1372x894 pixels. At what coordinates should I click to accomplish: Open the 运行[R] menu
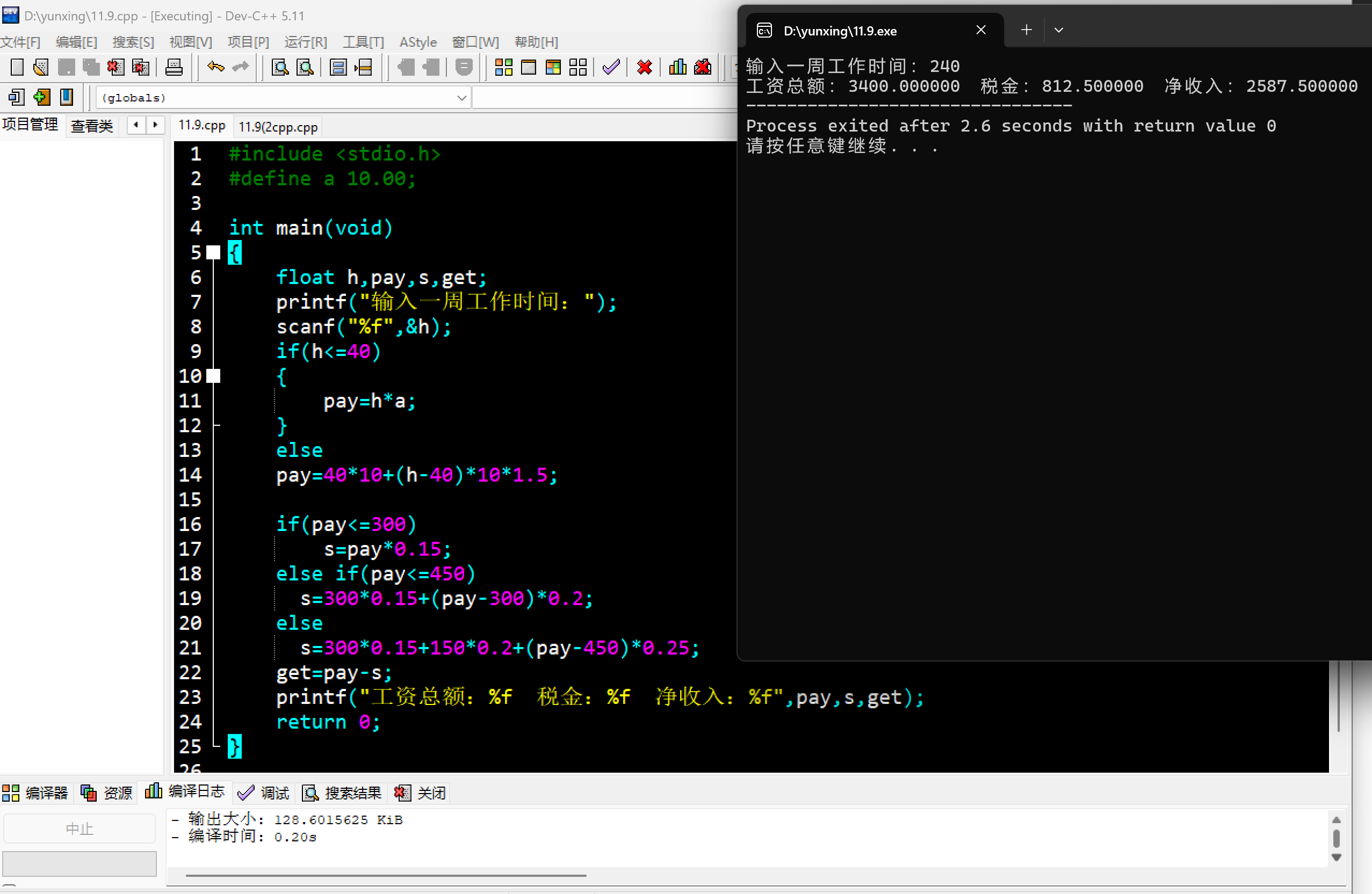[x=305, y=42]
